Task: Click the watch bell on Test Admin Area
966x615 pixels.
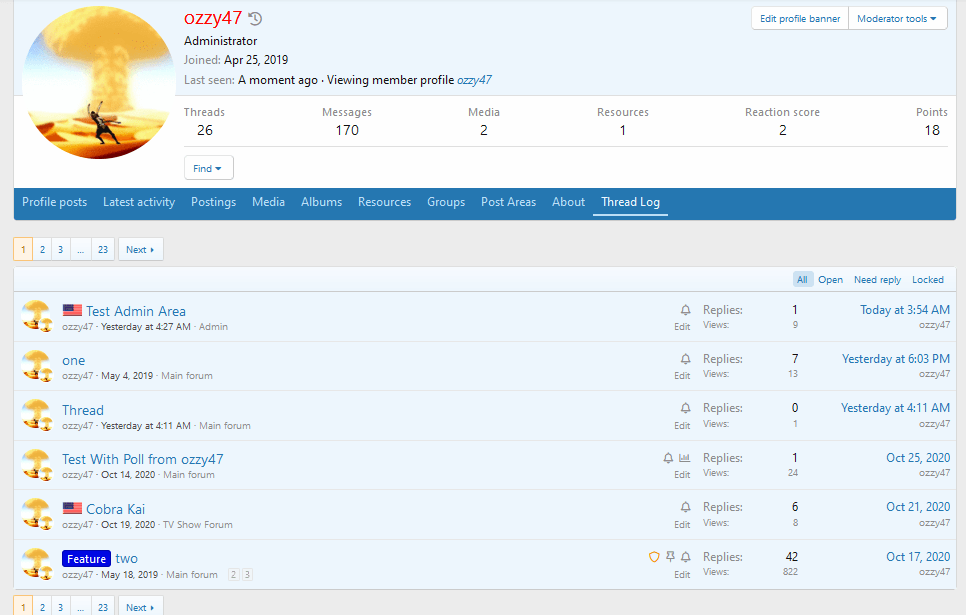Action: point(685,310)
